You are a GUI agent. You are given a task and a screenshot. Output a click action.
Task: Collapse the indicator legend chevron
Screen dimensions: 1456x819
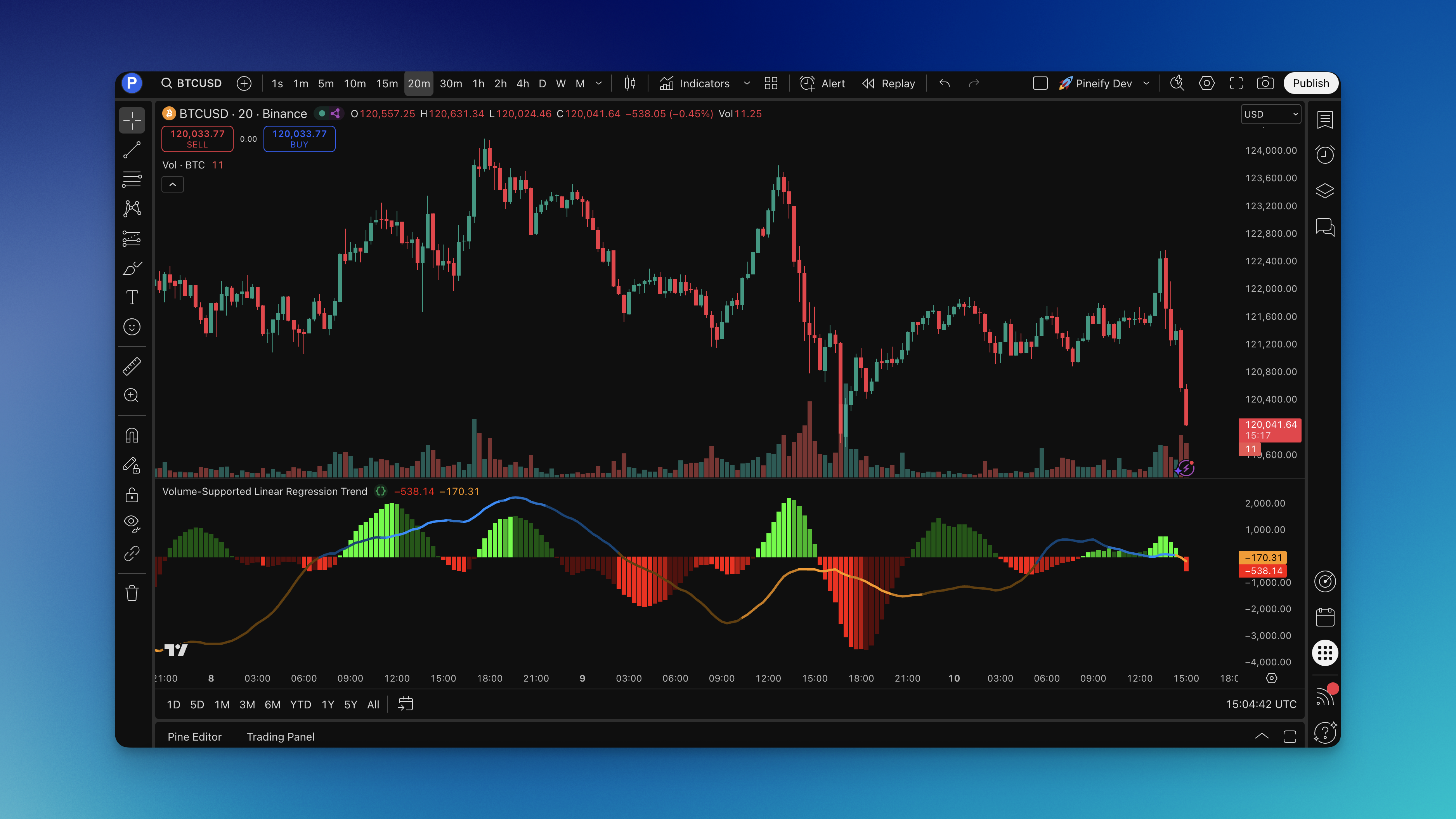point(172,185)
